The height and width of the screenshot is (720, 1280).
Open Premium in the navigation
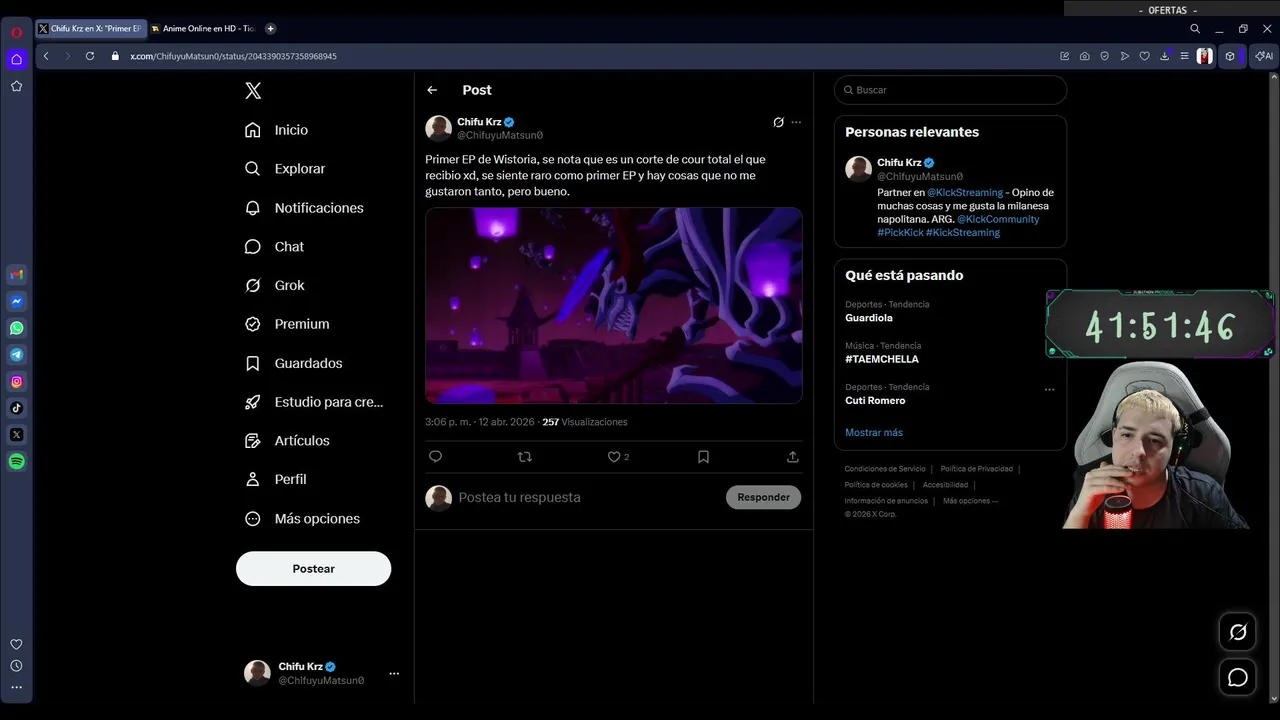point(288,324)
